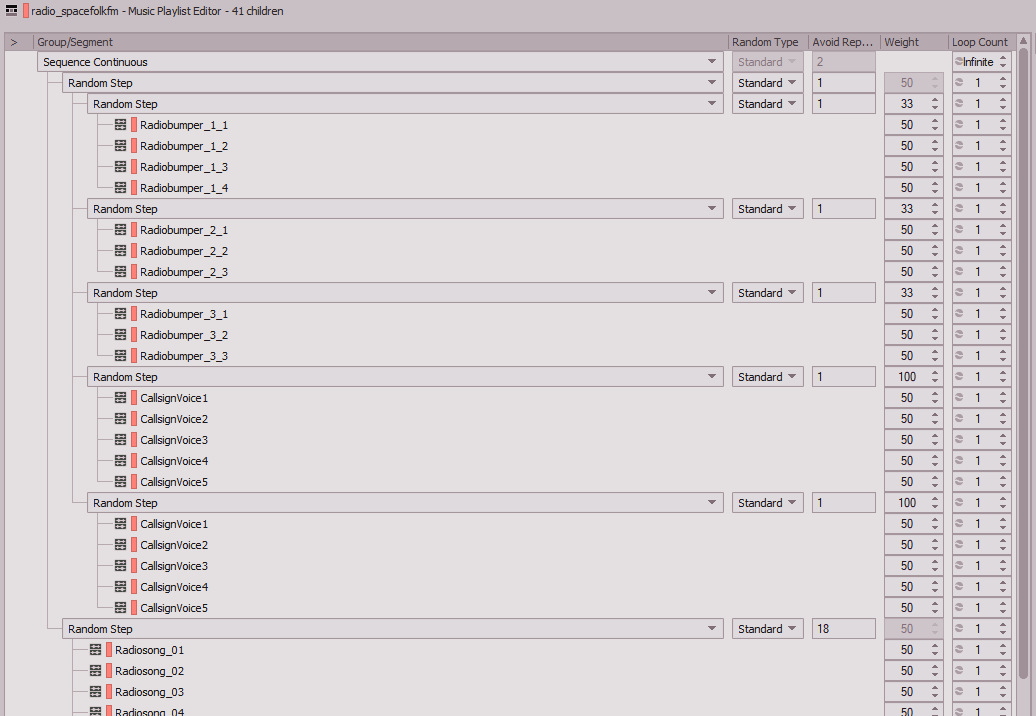Open the first-level Random Step group dropdown above Radiobumper_1
This screenshot has height=716, width=1036.
coord(712,83)
